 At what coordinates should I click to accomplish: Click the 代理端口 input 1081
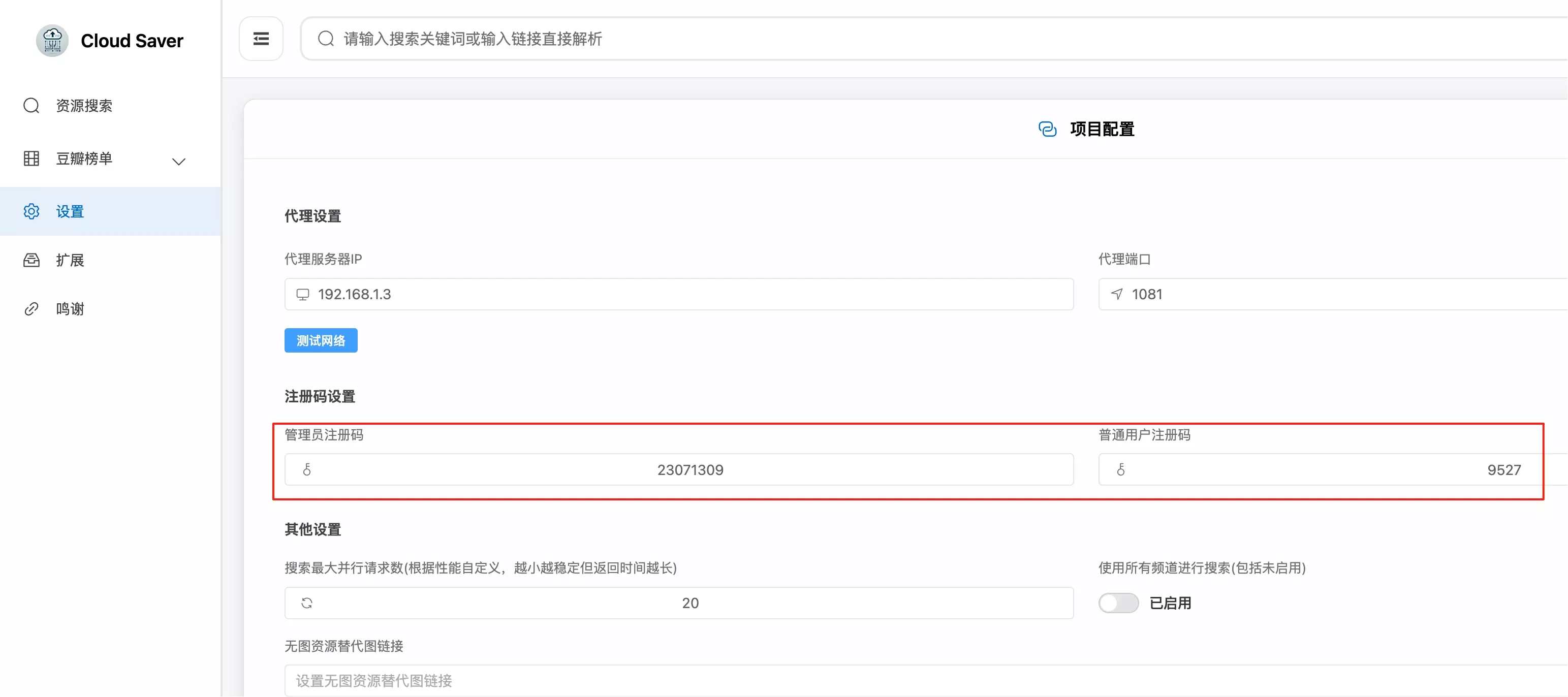click(1333, 295)
